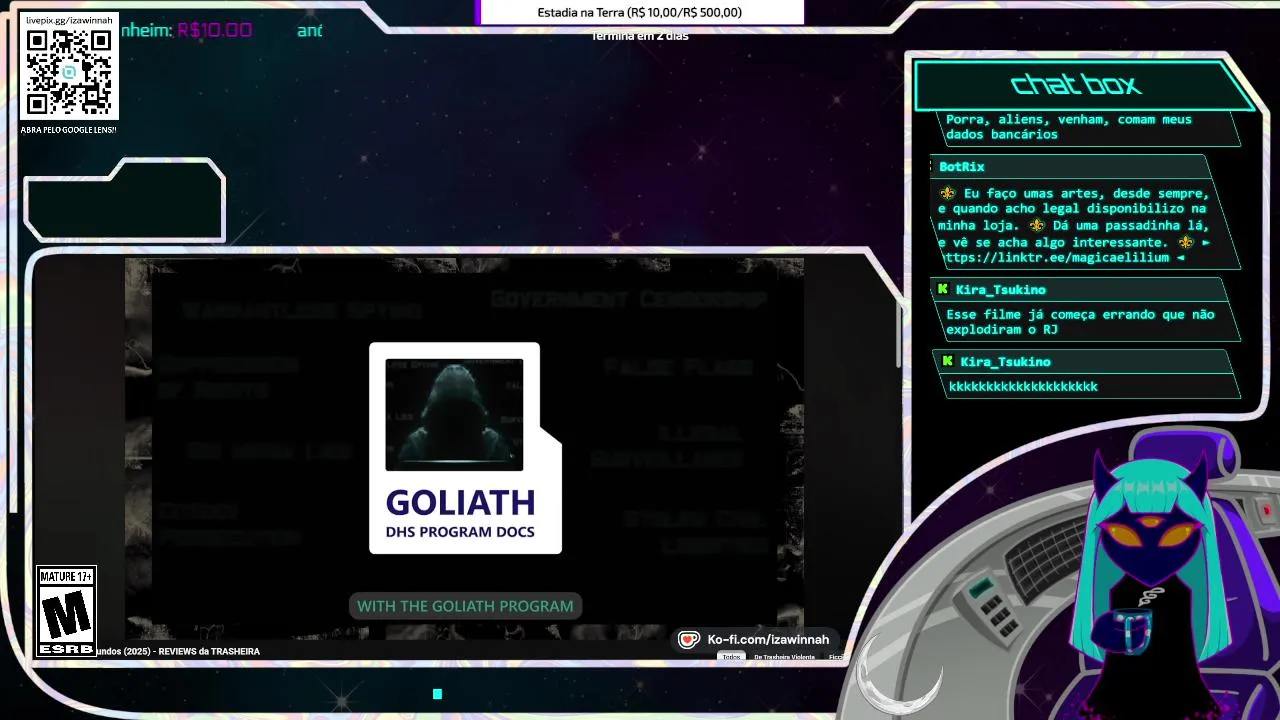Viewport: 1280px width, 720px height.
Task: Click the first Kira_Tsukino username
Action: (1000, 290)
